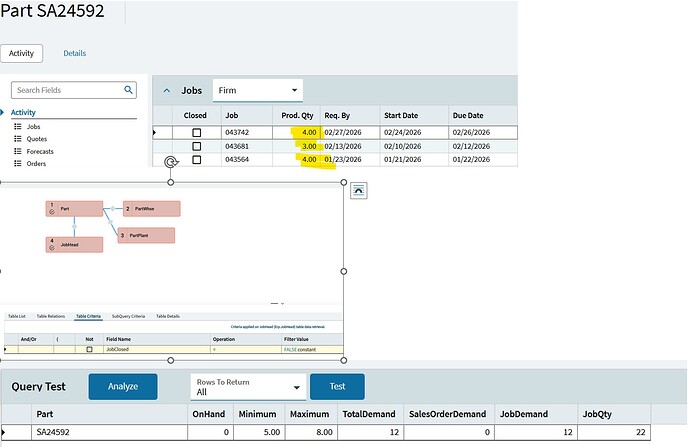Click the Maximum value 8.00 cell

point(311,432)
